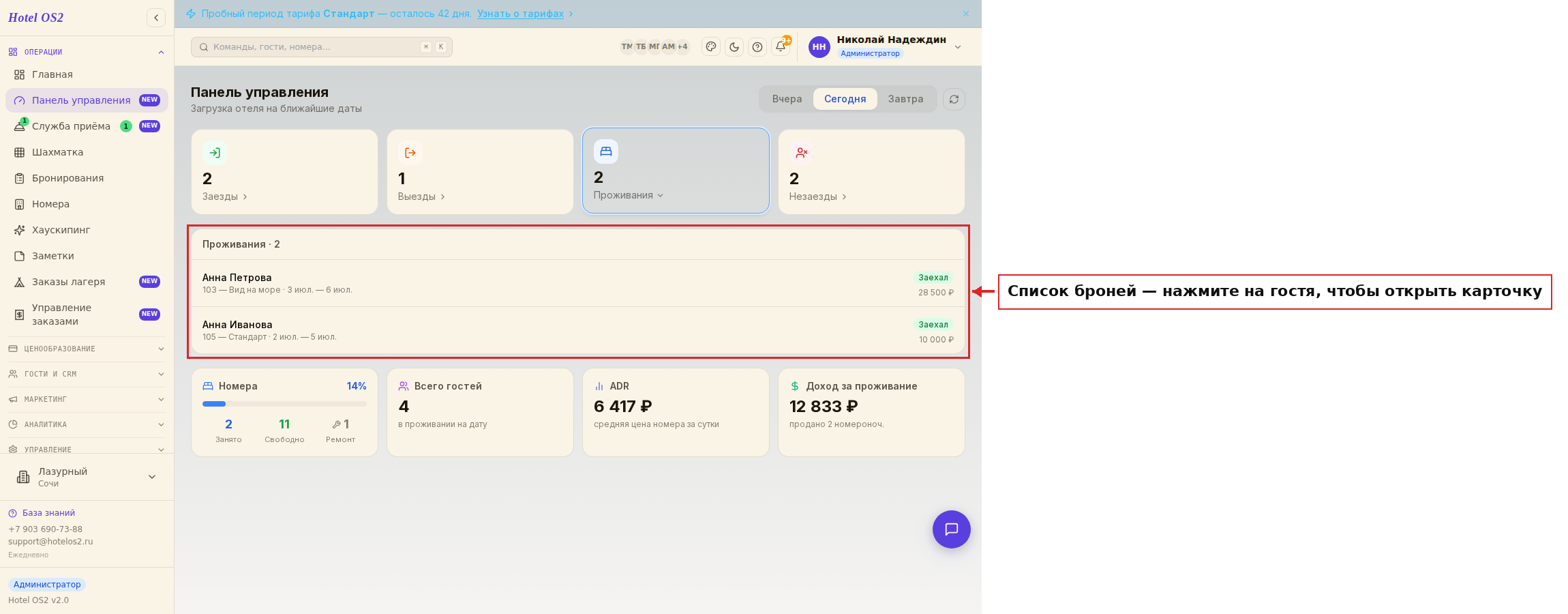Click the support@hotelos2.ru email
The width and height of the screenshot is (1568, 614).
pyautogui.click(x=50, y=542)
